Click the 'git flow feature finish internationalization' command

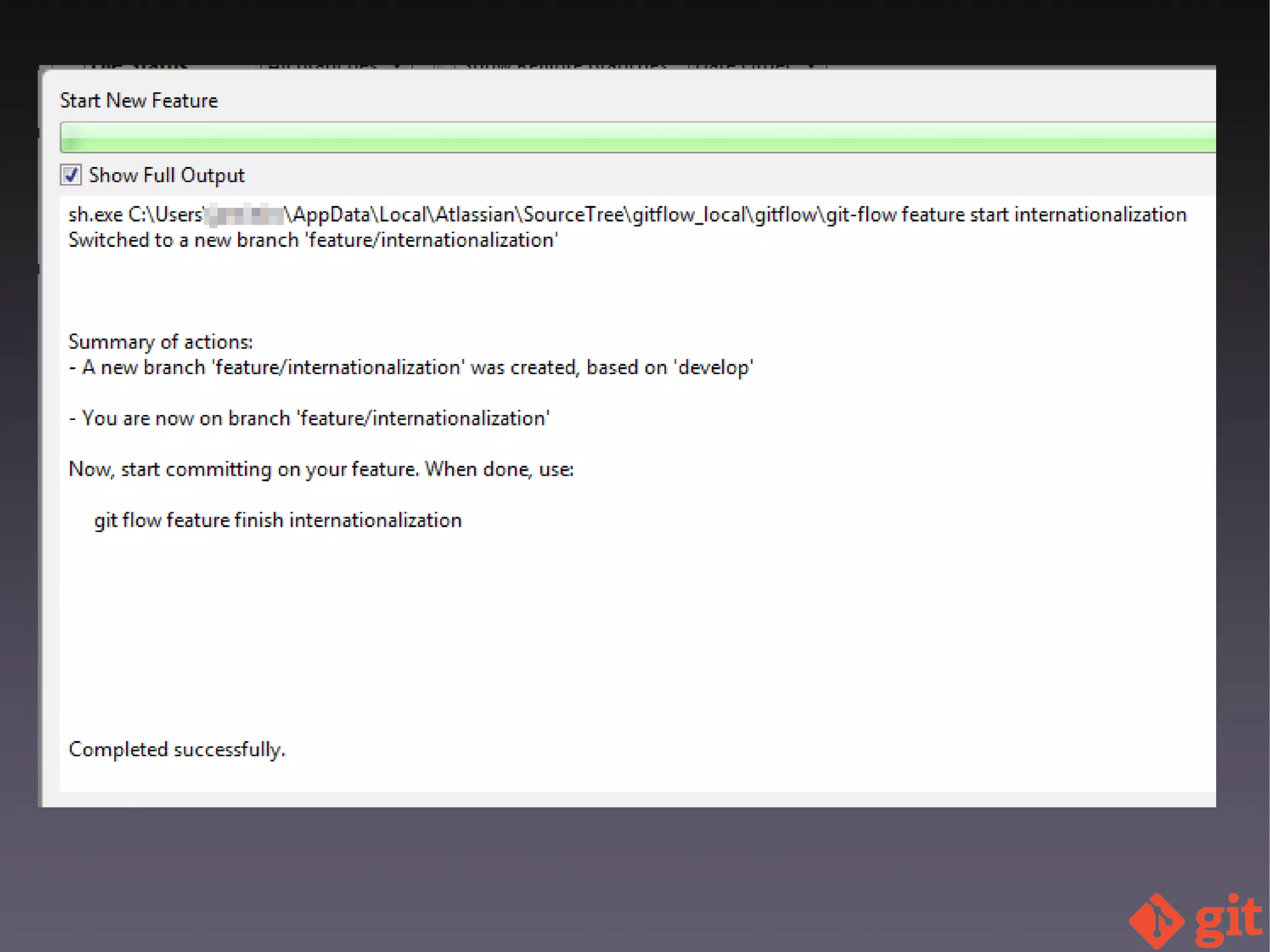(278, 520)
